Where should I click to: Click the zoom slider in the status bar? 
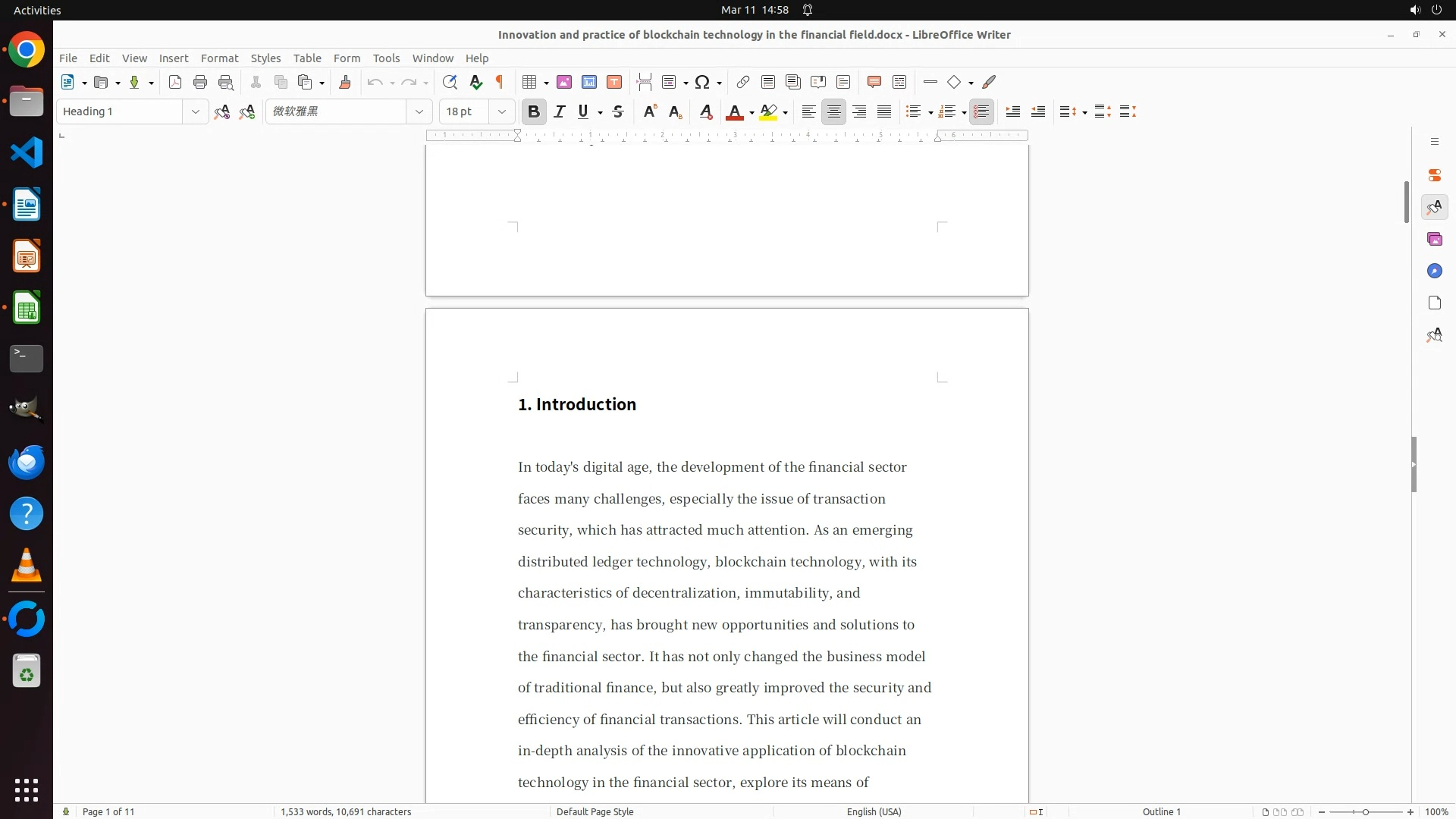(x=1365, y=811)
